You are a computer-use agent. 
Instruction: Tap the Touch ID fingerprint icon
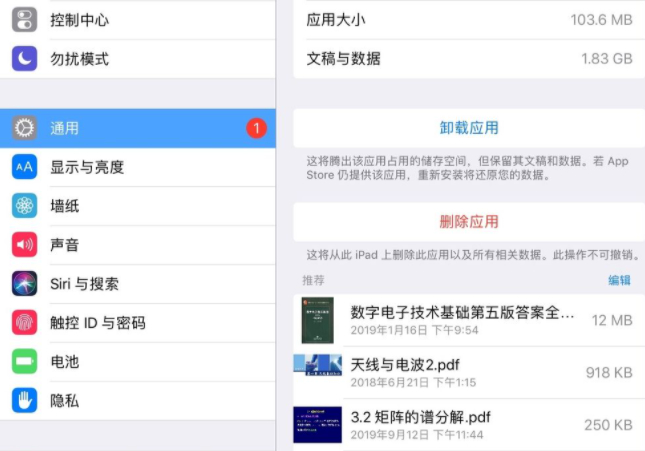[24, 322]
